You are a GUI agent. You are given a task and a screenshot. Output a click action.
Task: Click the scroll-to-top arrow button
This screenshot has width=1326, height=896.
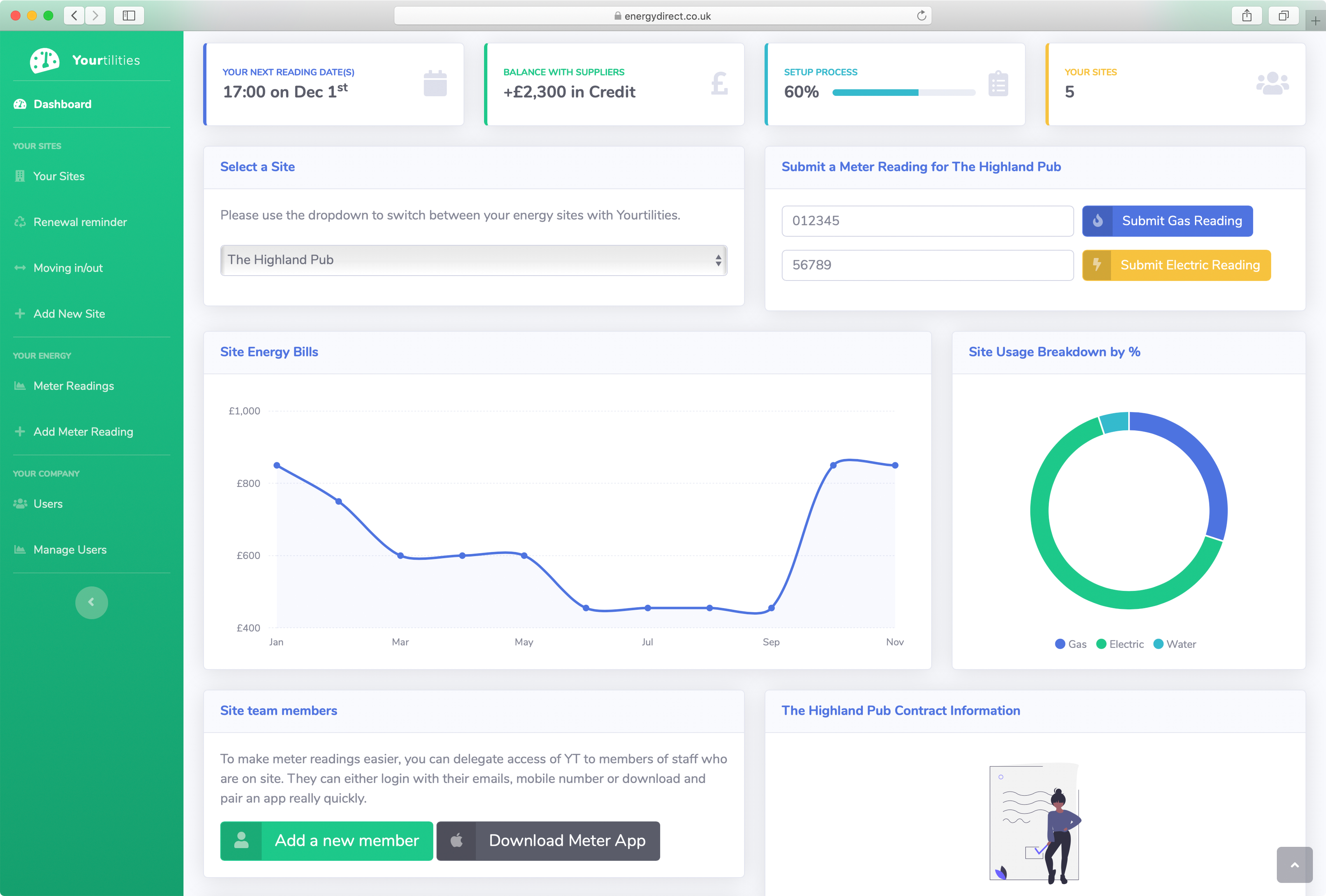click(1295, 865)
